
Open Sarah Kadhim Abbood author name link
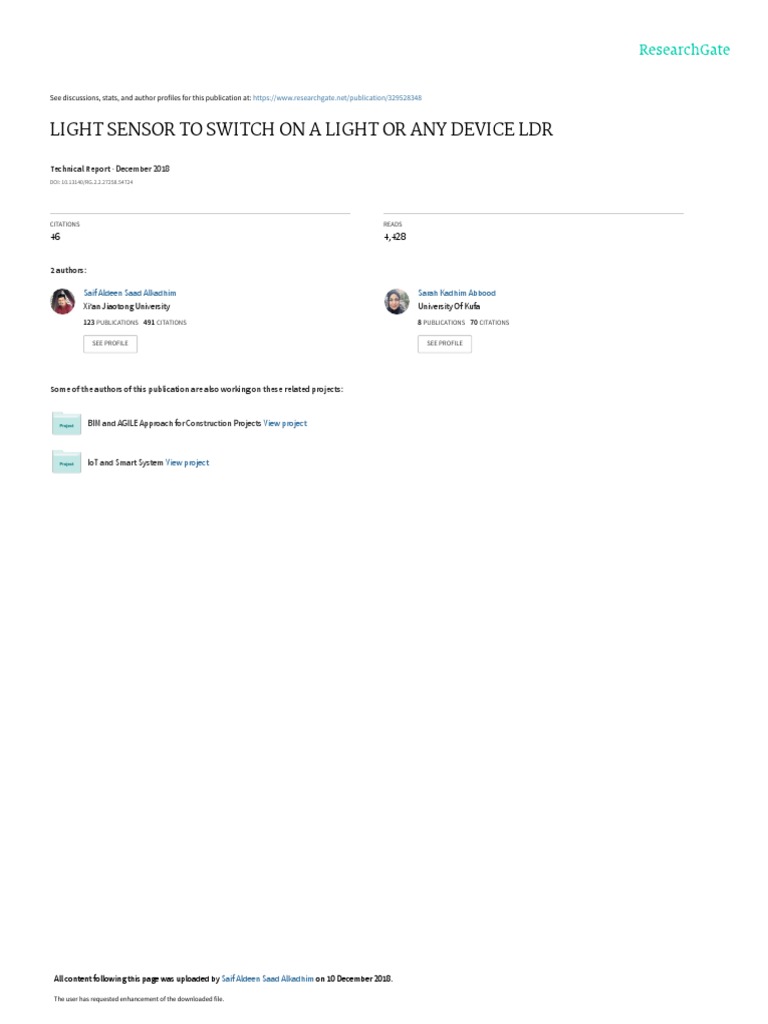point(456,293)
